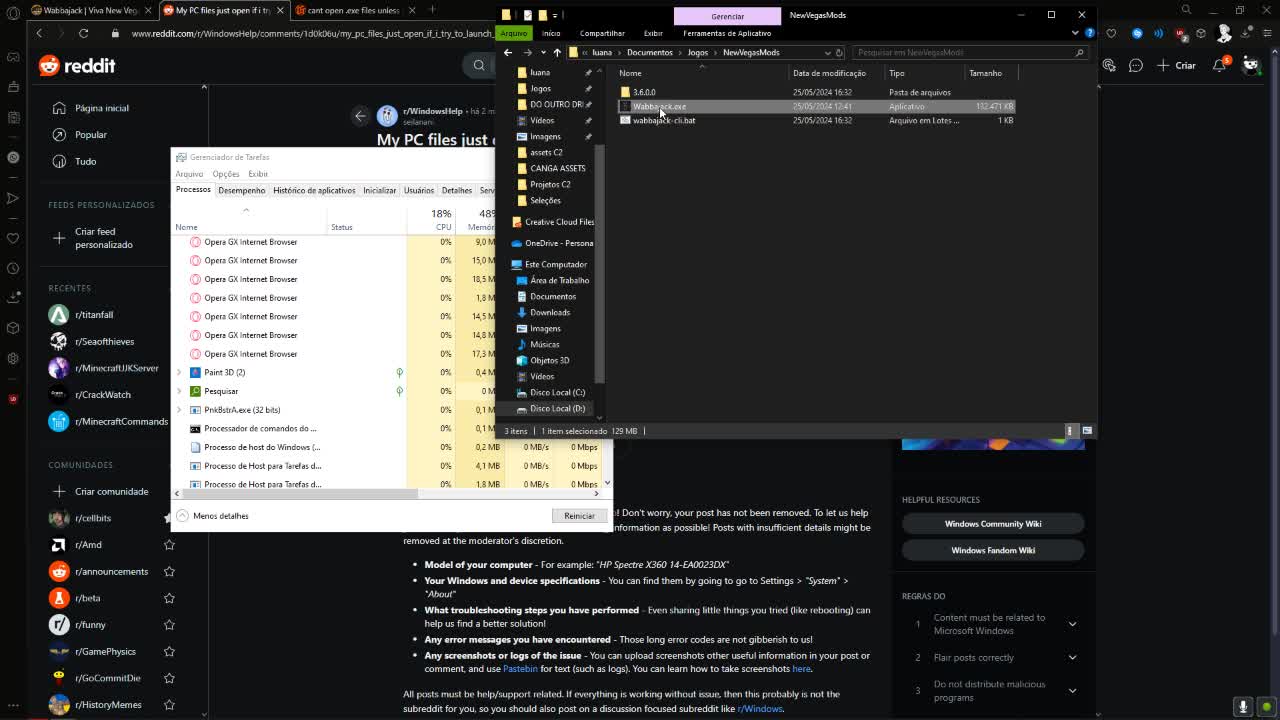Expand the Paint 3D process group
Image resolution: width=1280 pixels, height=720 pixels.
179,372
